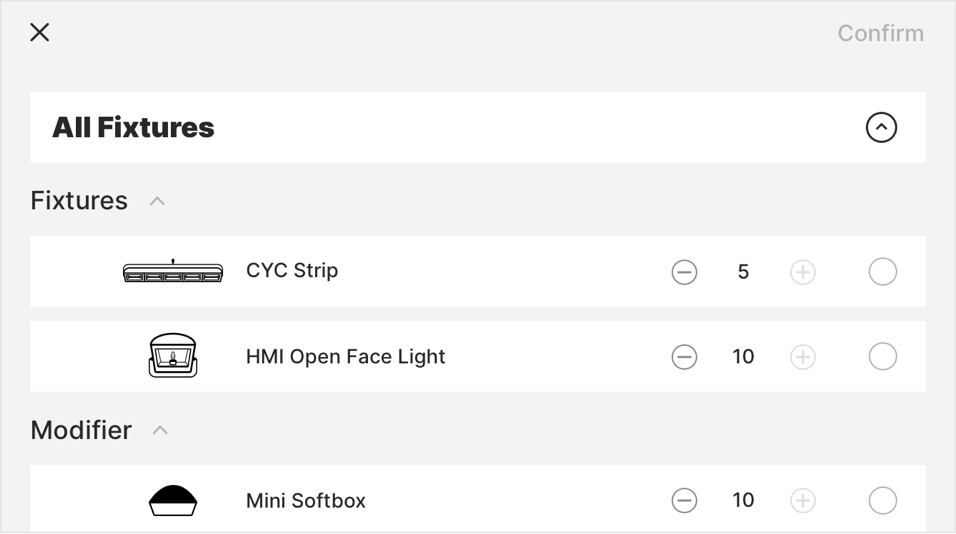
Task: Decrease CYC Strip quantity
Action: (x=684, y=272)
